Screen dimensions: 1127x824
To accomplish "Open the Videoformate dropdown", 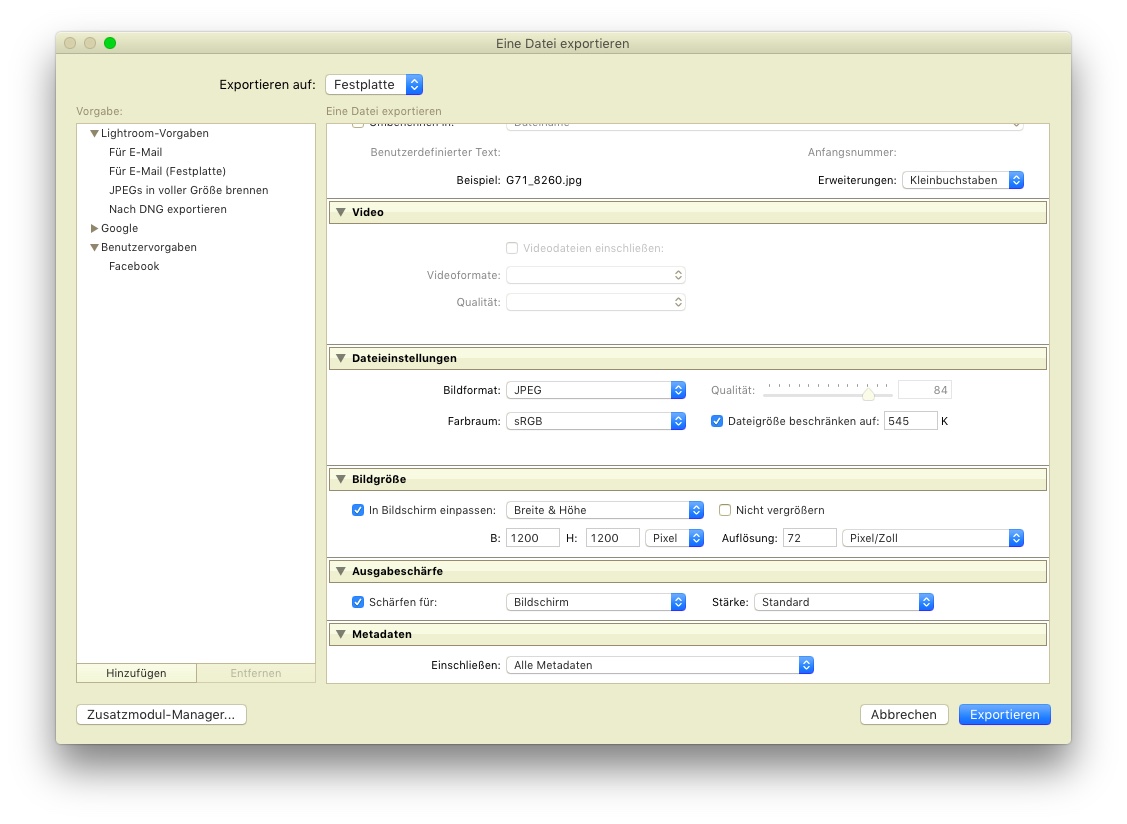I will pyautogui.click(x=596, y=275).
